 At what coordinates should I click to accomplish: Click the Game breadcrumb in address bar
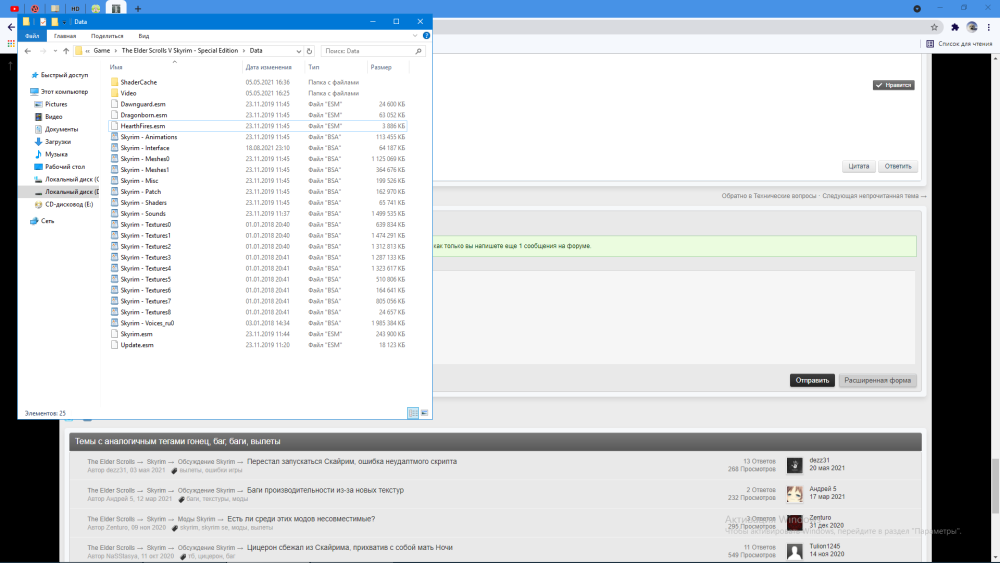(101, 51)
